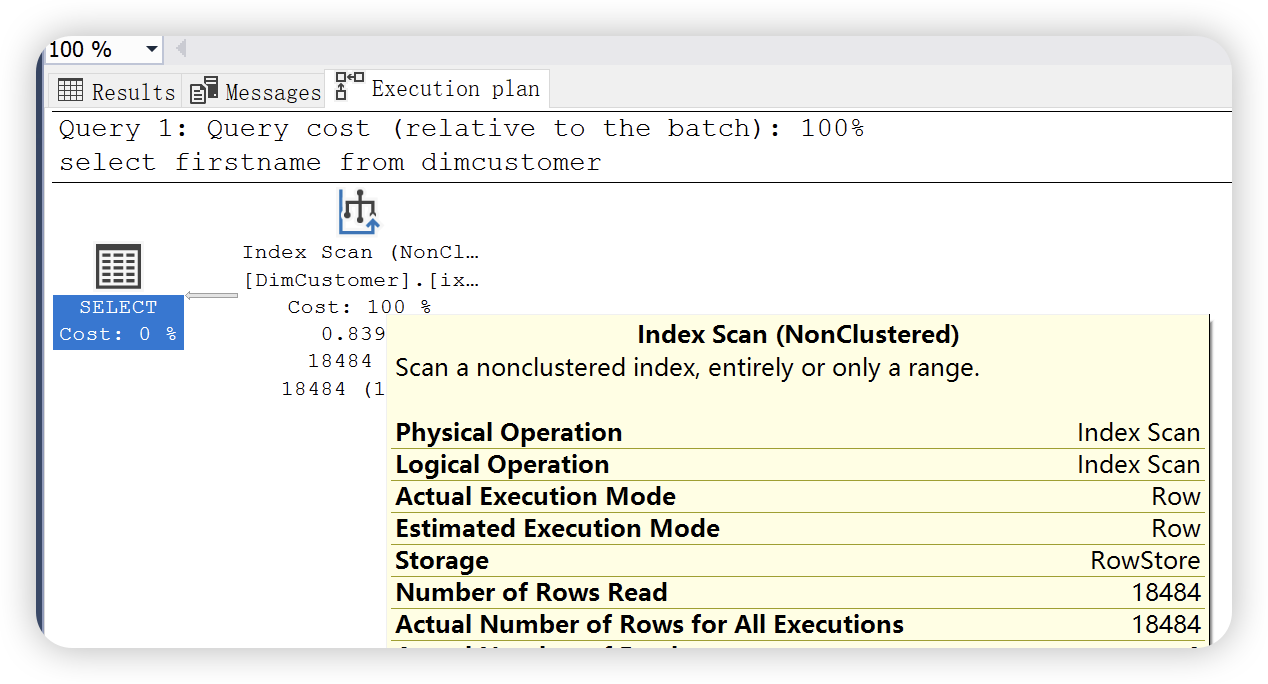This screenshot has width=1268, height=684.
Task: Click the Logical Operation tooltip row
Action: pos(798,465)
